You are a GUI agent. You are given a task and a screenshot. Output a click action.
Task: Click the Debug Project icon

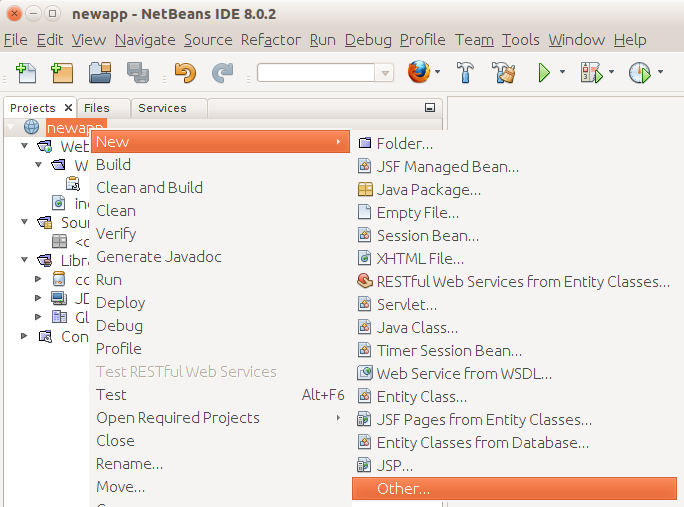(591, 72)
